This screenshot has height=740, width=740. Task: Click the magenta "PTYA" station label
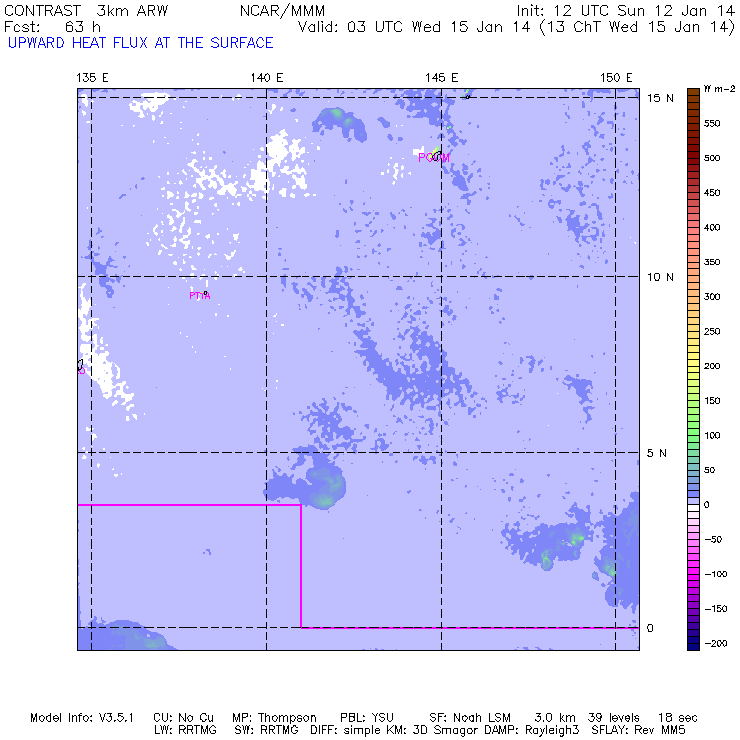(199, 296)
